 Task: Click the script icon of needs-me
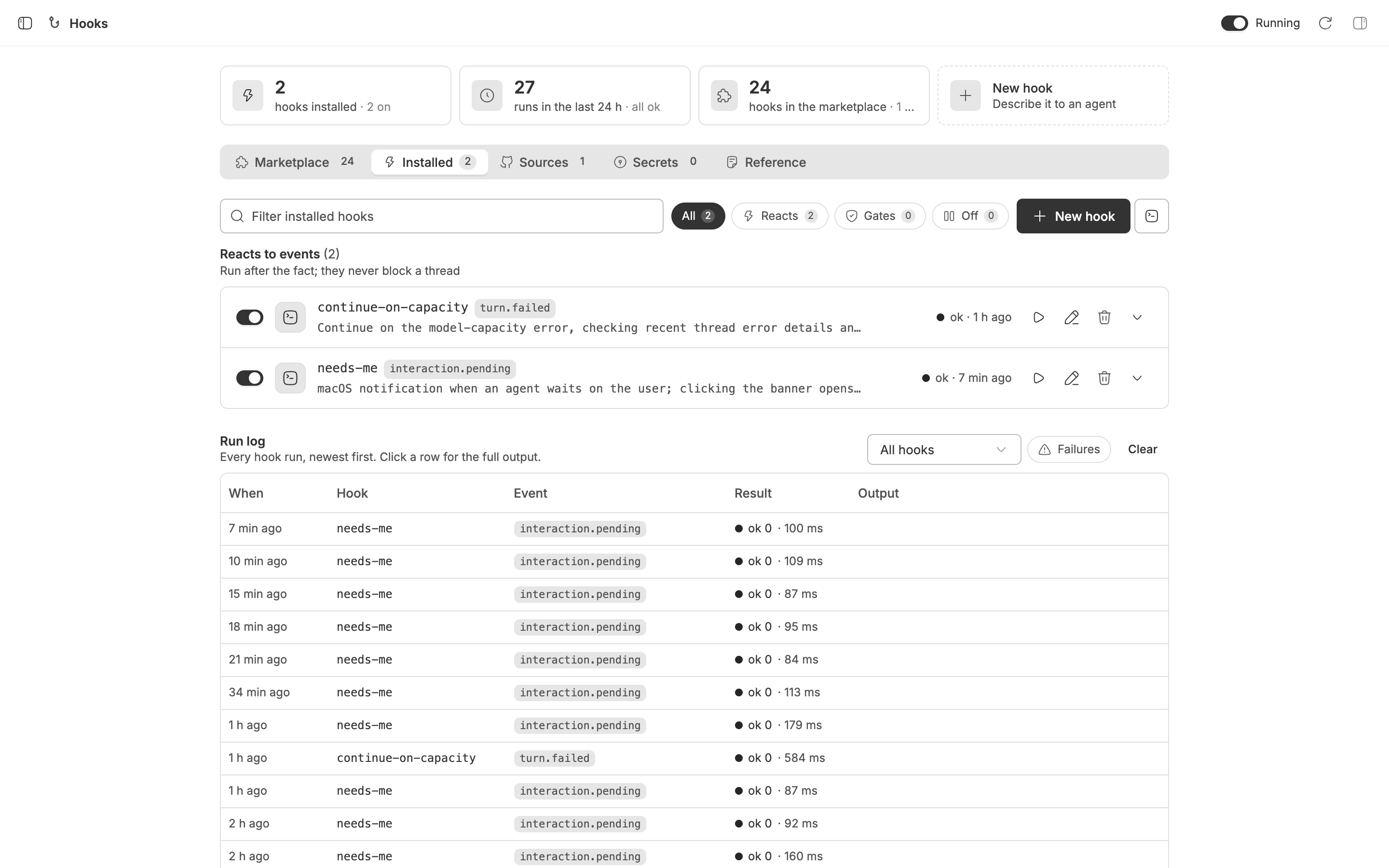tap(290, 378)
